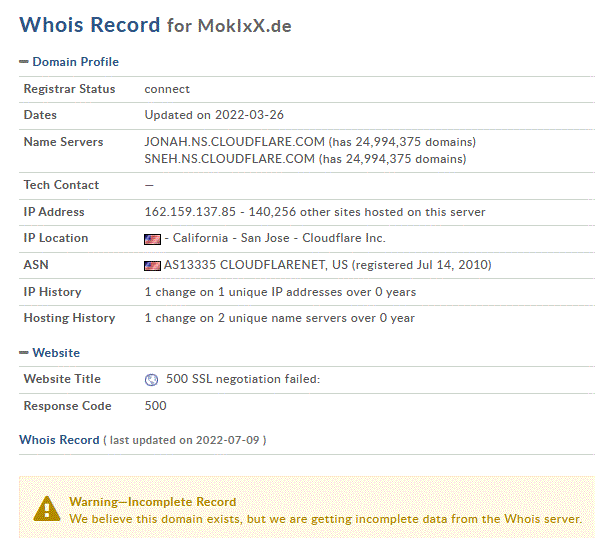Open SNEH.NS.CLOUDFLARE.COM name server
This screenshot has width=595, height=538.
pos(230,159)
